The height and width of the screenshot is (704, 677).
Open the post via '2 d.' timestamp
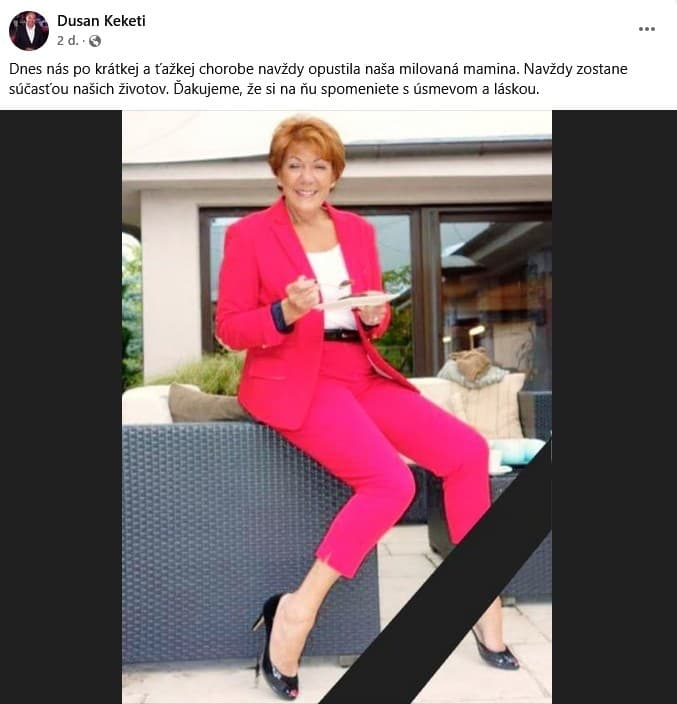(68, 41)
